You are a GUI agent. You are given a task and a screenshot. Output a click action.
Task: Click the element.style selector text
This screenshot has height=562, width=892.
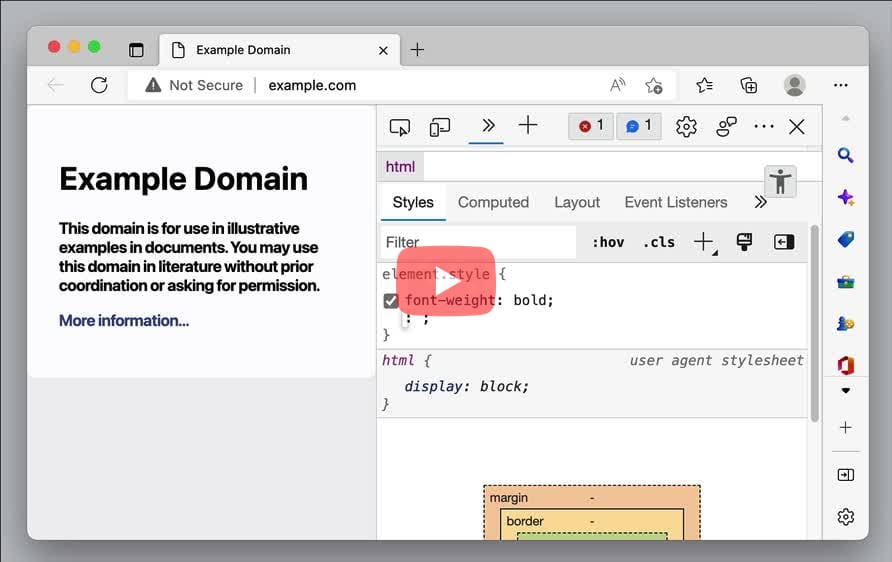coord(436,274)
